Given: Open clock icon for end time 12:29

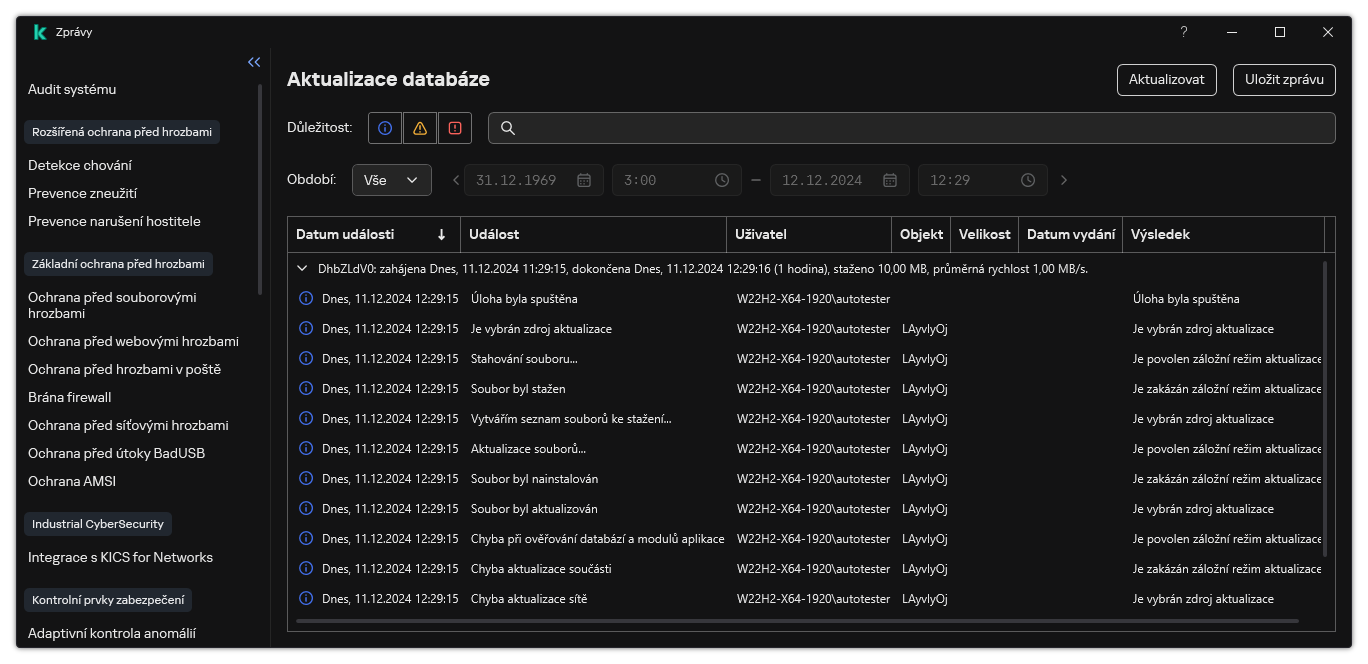Looking at the screenshot, I should coord(1028,180).
